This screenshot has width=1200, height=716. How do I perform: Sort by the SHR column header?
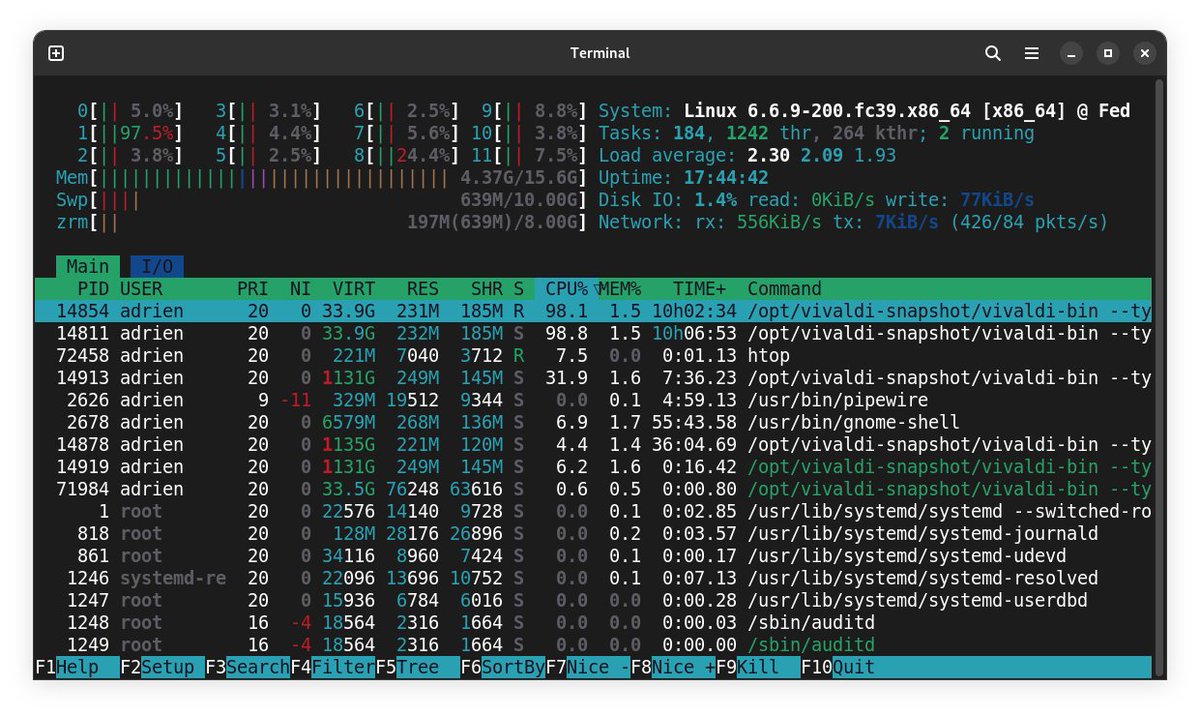(487, 289)
